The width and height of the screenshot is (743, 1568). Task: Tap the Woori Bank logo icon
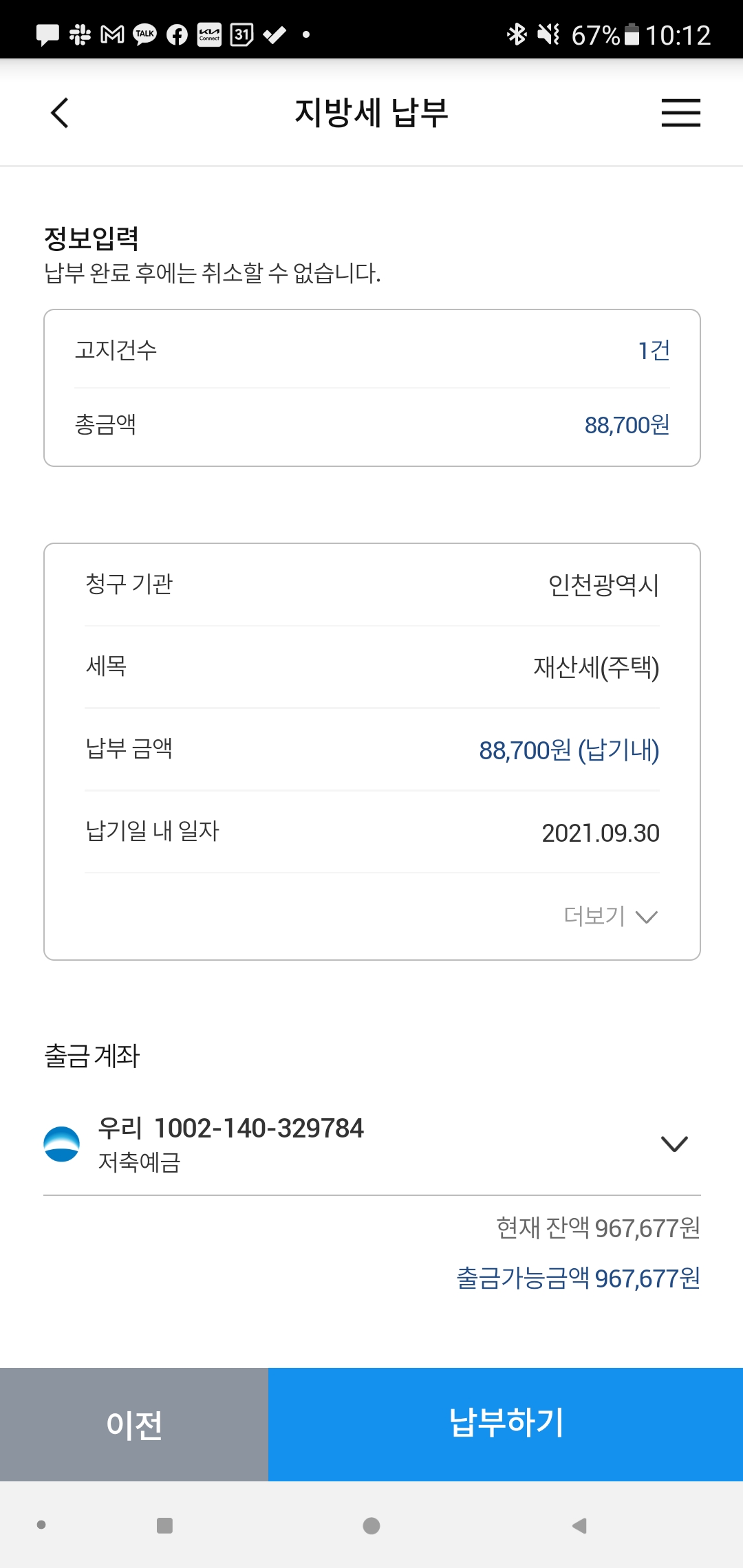[x=62, y=1144]
